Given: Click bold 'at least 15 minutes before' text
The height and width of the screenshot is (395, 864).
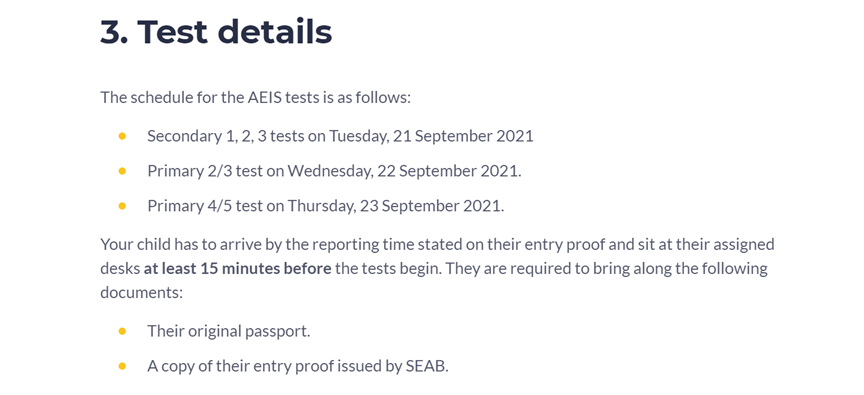Looking at the screenshot, I should 237,269.
